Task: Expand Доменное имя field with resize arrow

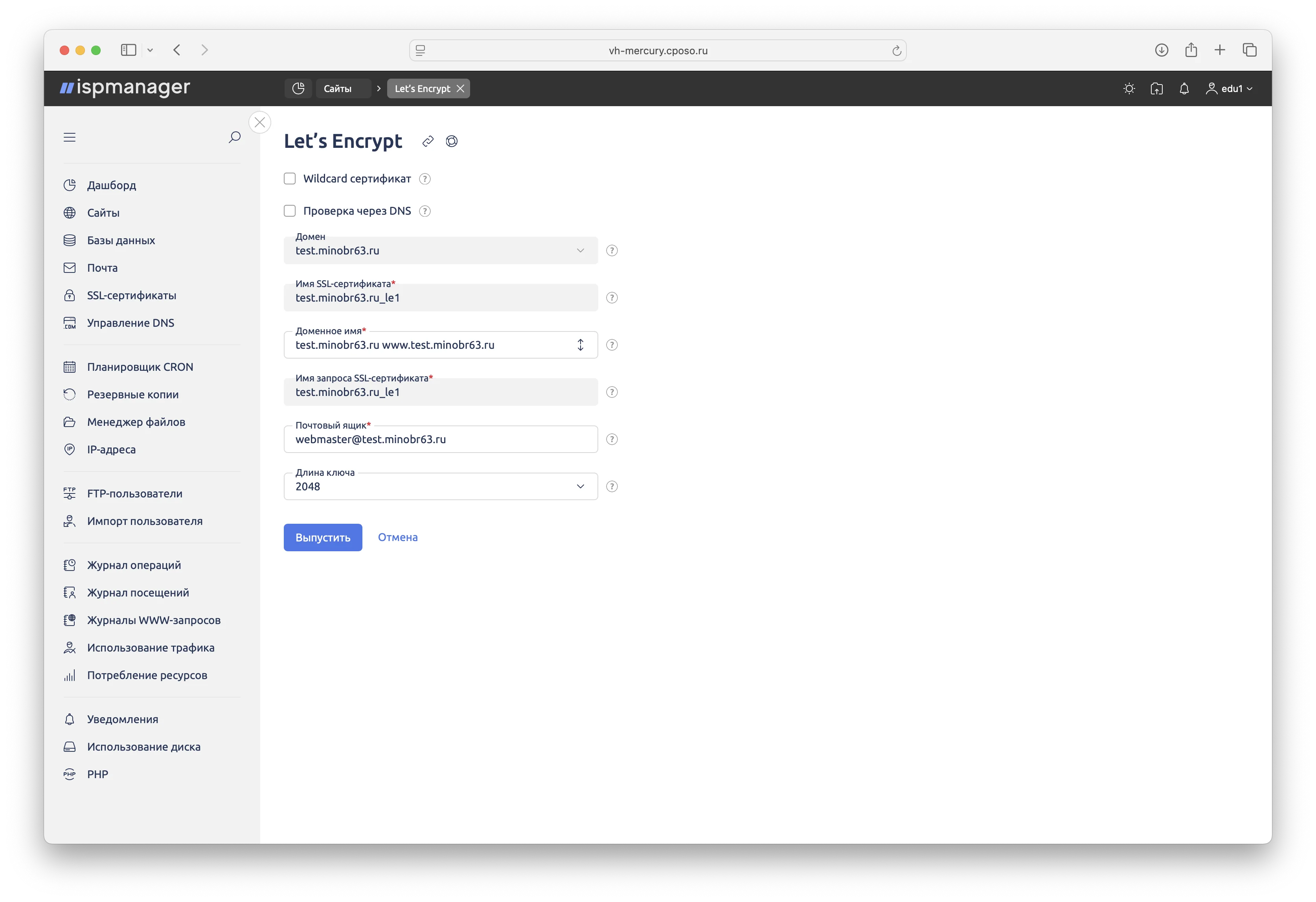Action: pyautogui.click(x=581, y=345)
